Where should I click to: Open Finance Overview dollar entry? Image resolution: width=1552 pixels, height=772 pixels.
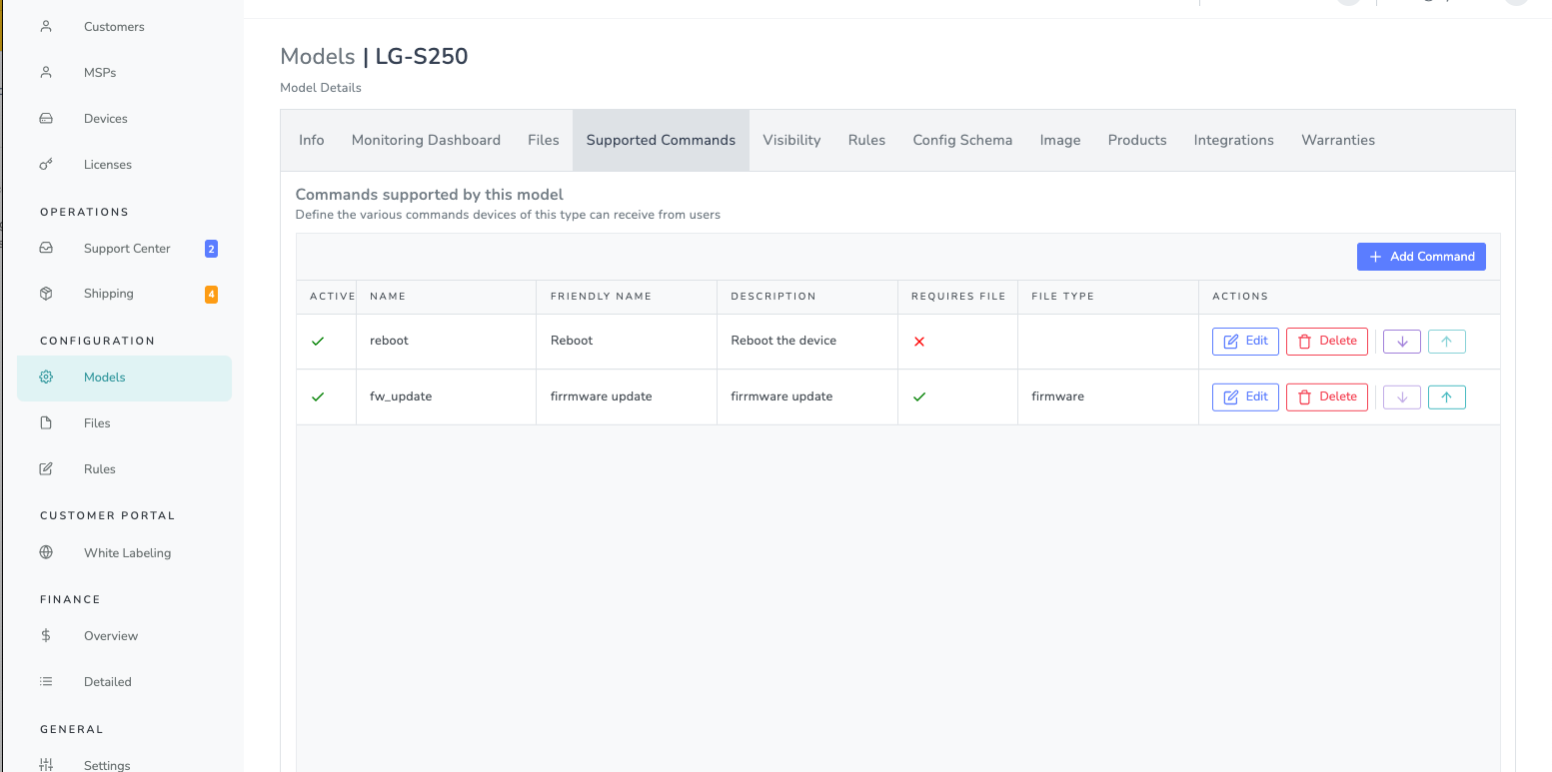click(x=46, y=636)
